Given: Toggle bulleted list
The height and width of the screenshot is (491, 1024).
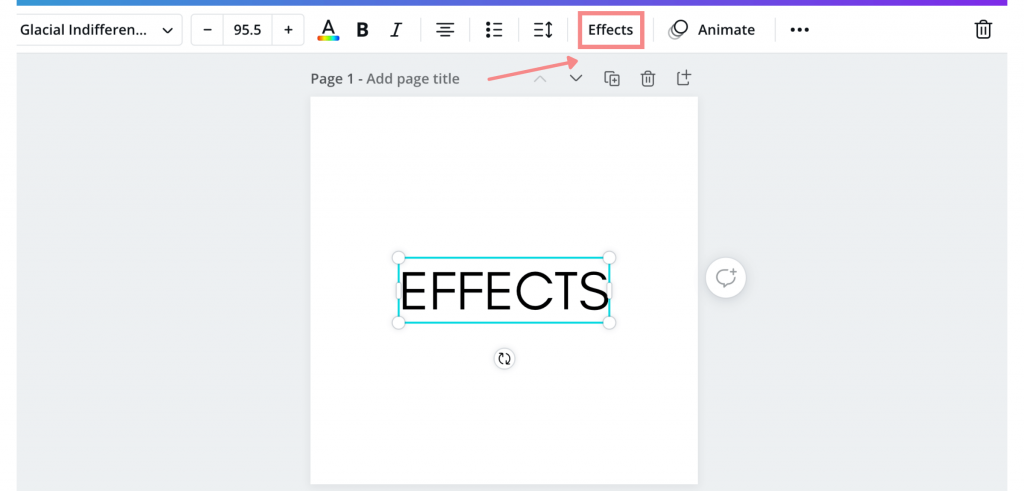Looking at the screenshot, I should tap(494, 30).
